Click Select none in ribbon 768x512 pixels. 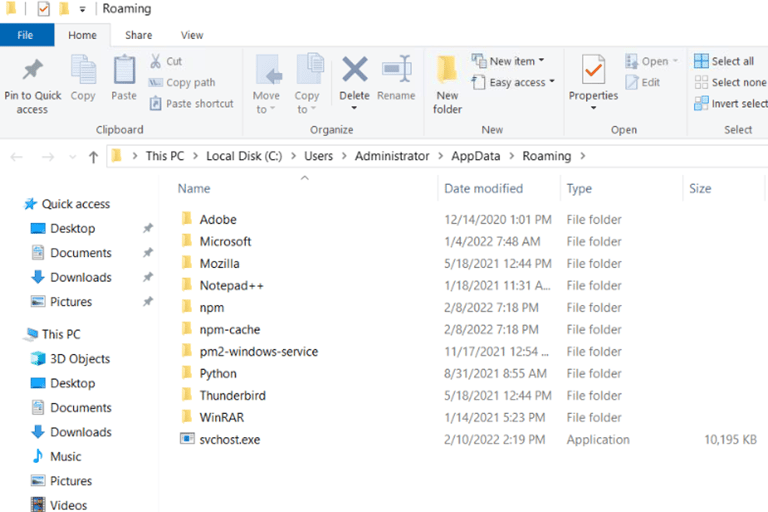point(730,82)
